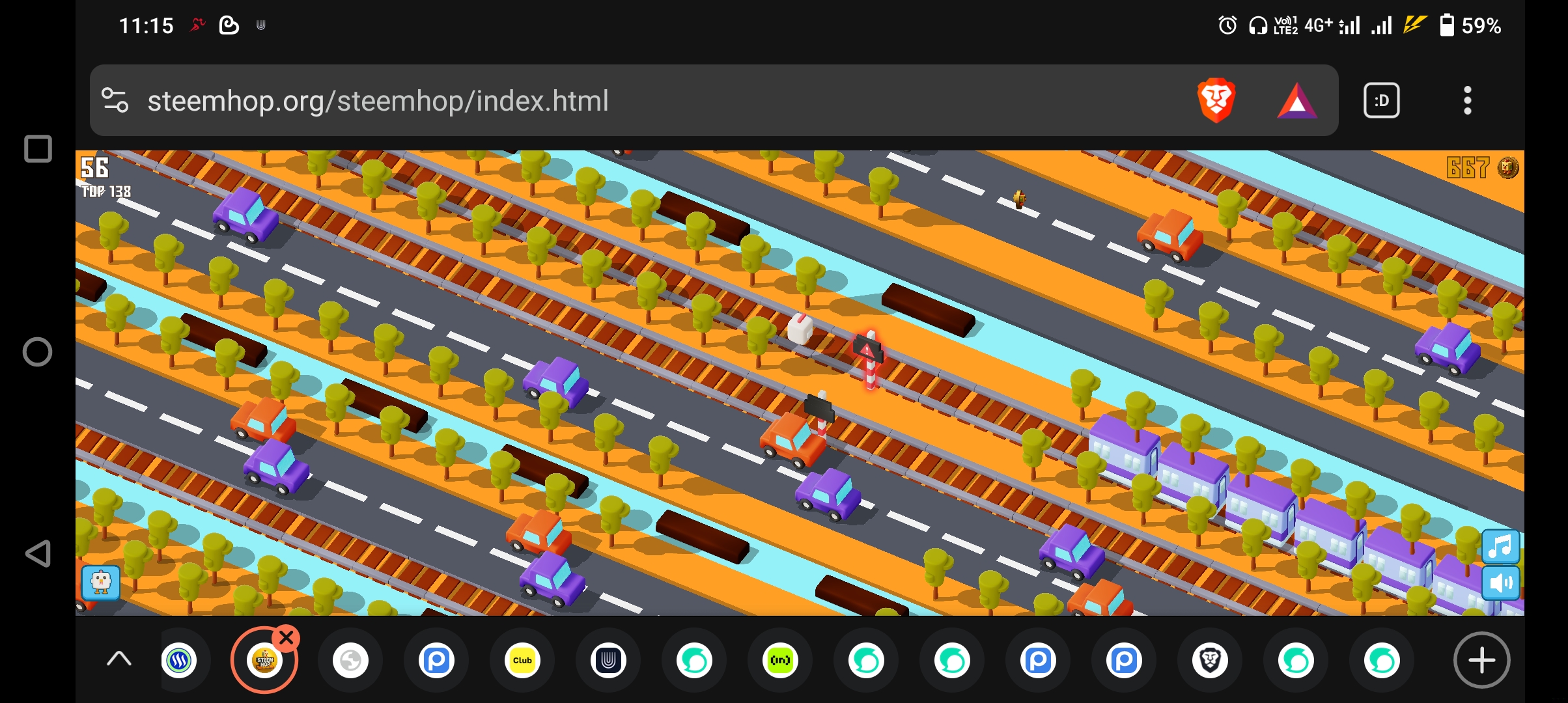Switch to the grey globe tab
This screenshot has height=703, width=1568.
coord(350,661)
